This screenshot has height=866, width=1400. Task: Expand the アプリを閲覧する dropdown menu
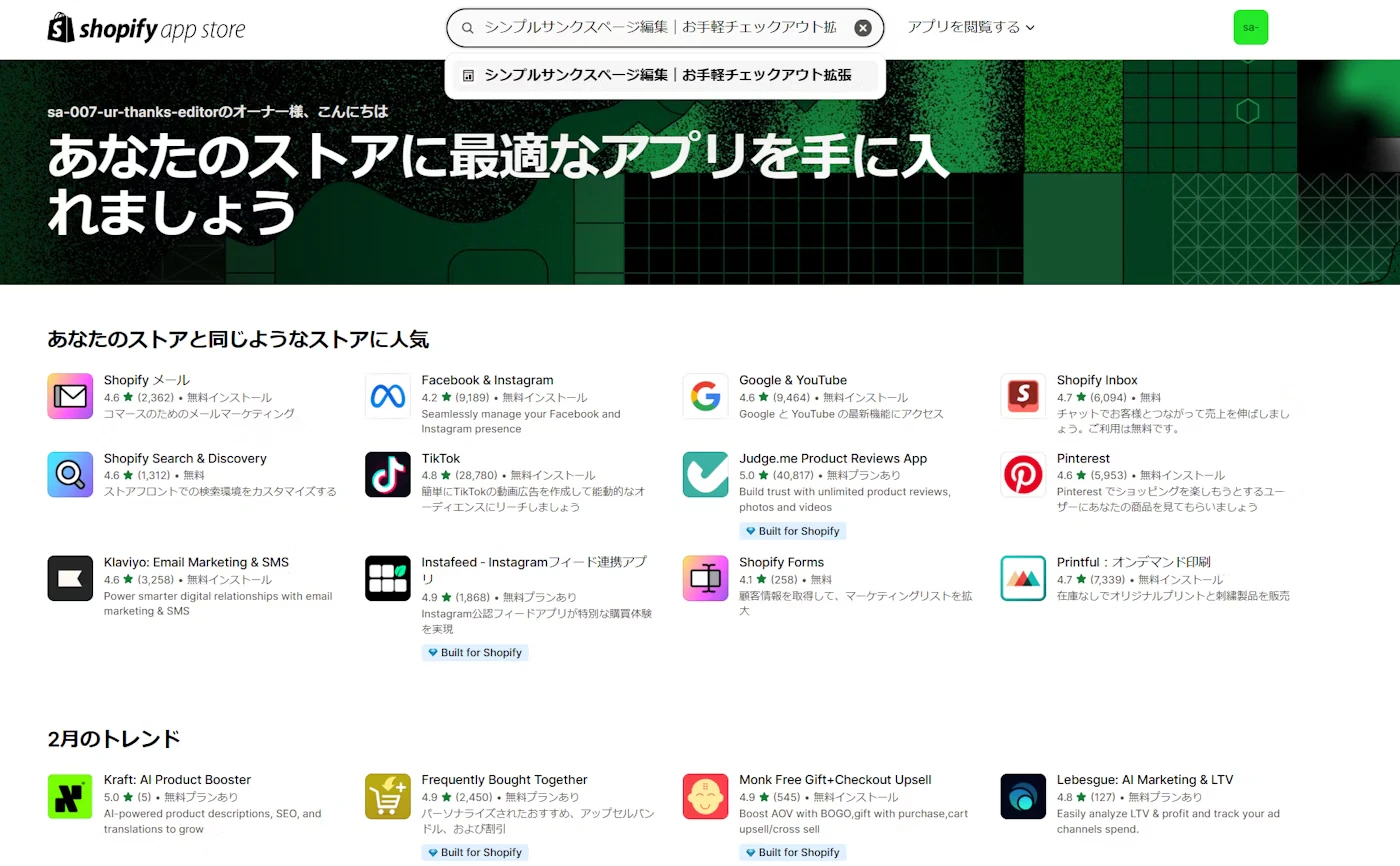pyautogui.click(x=971, y=28)
